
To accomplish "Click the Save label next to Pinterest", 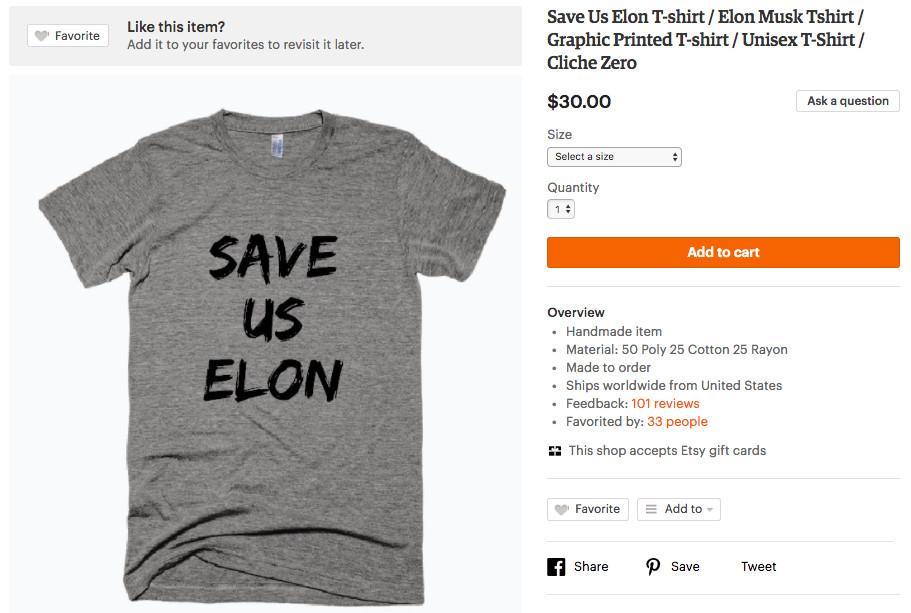I will [685, 567].
